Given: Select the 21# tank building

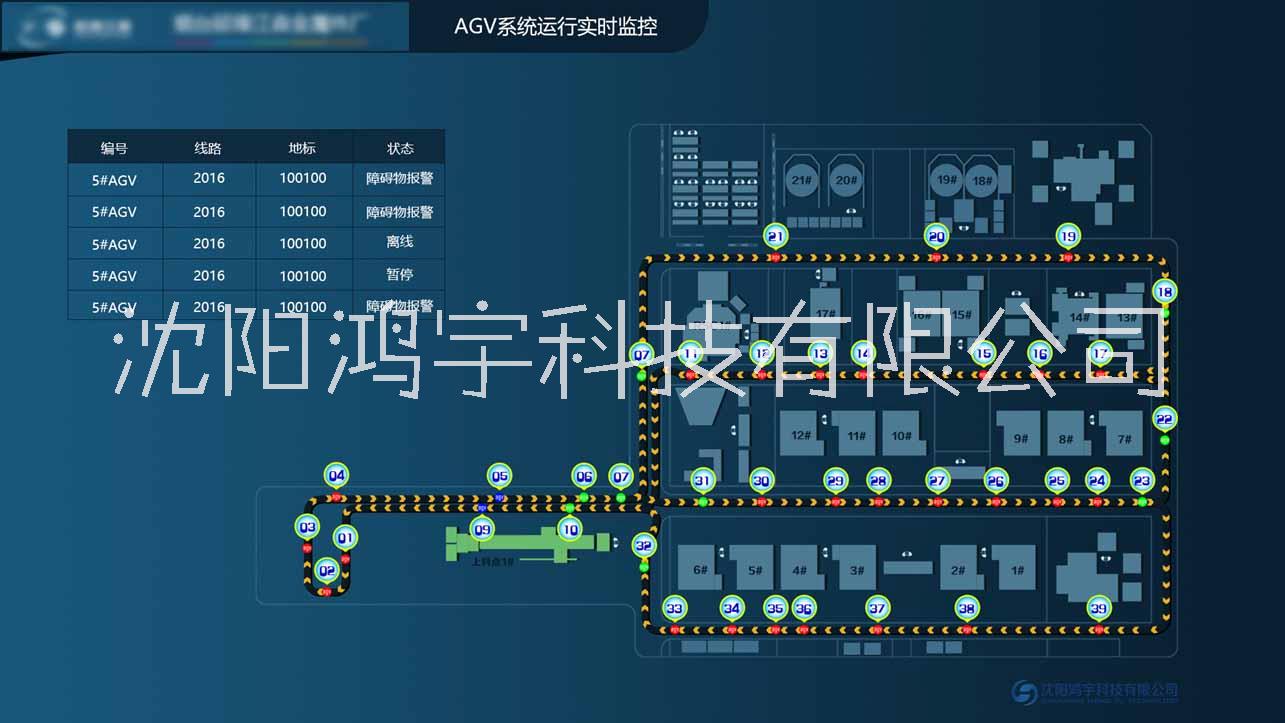Looking at the screenshot, I should tap(801, 179).
